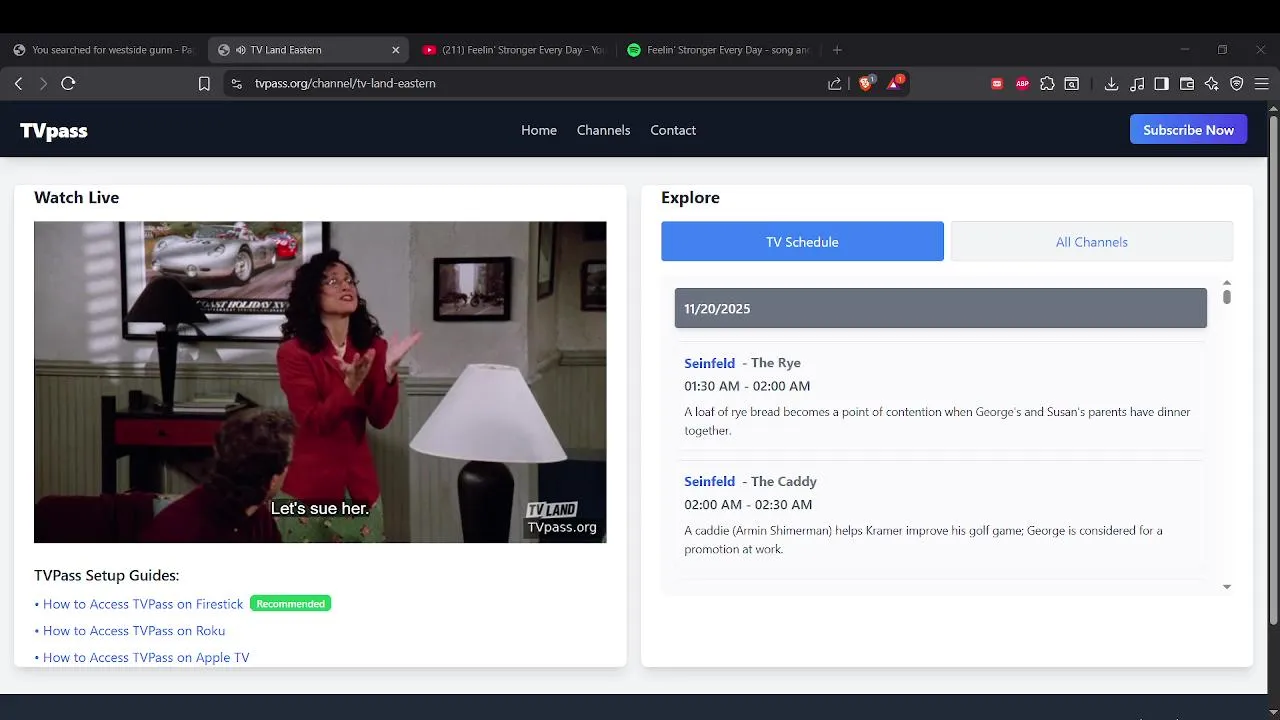The width and height of the screenshot is (1280, 720).
Task: Reload the page with the refresh icon
Action: click(68, 84)
